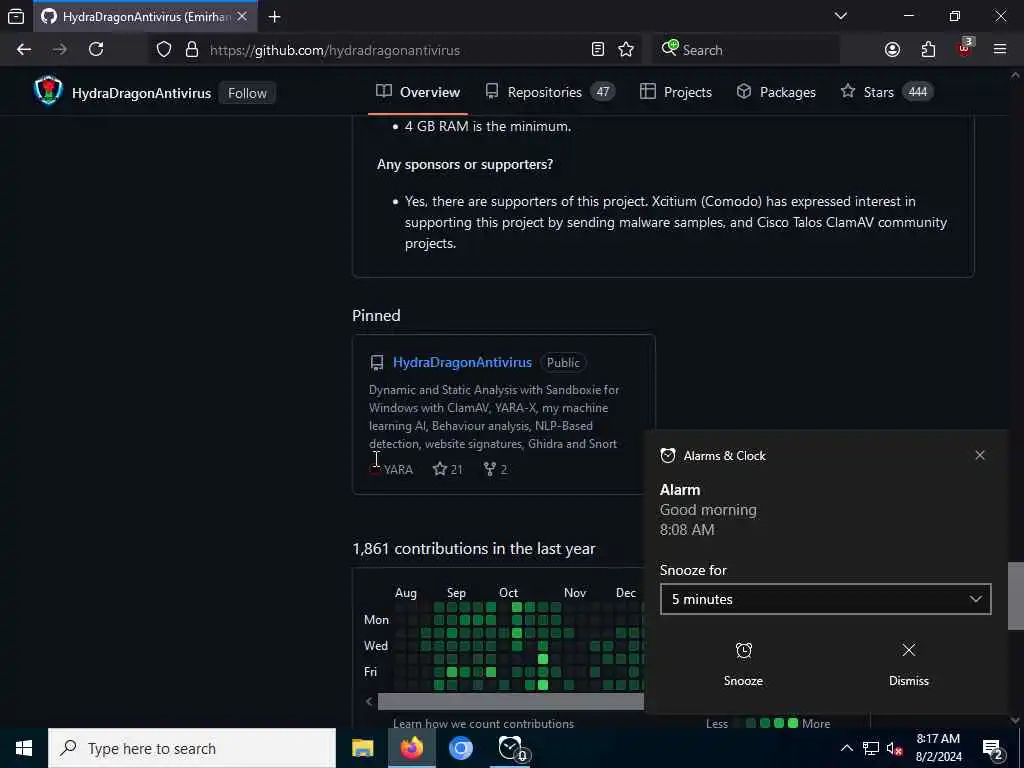Close the Alarms & Clock notification
Image resolution: width=1024 pixels, height=768 pixels.
point(980,455)
